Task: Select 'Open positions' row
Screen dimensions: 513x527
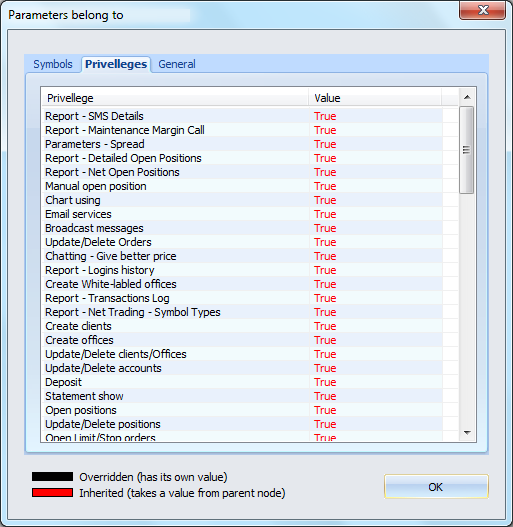Action: (242, 410)
